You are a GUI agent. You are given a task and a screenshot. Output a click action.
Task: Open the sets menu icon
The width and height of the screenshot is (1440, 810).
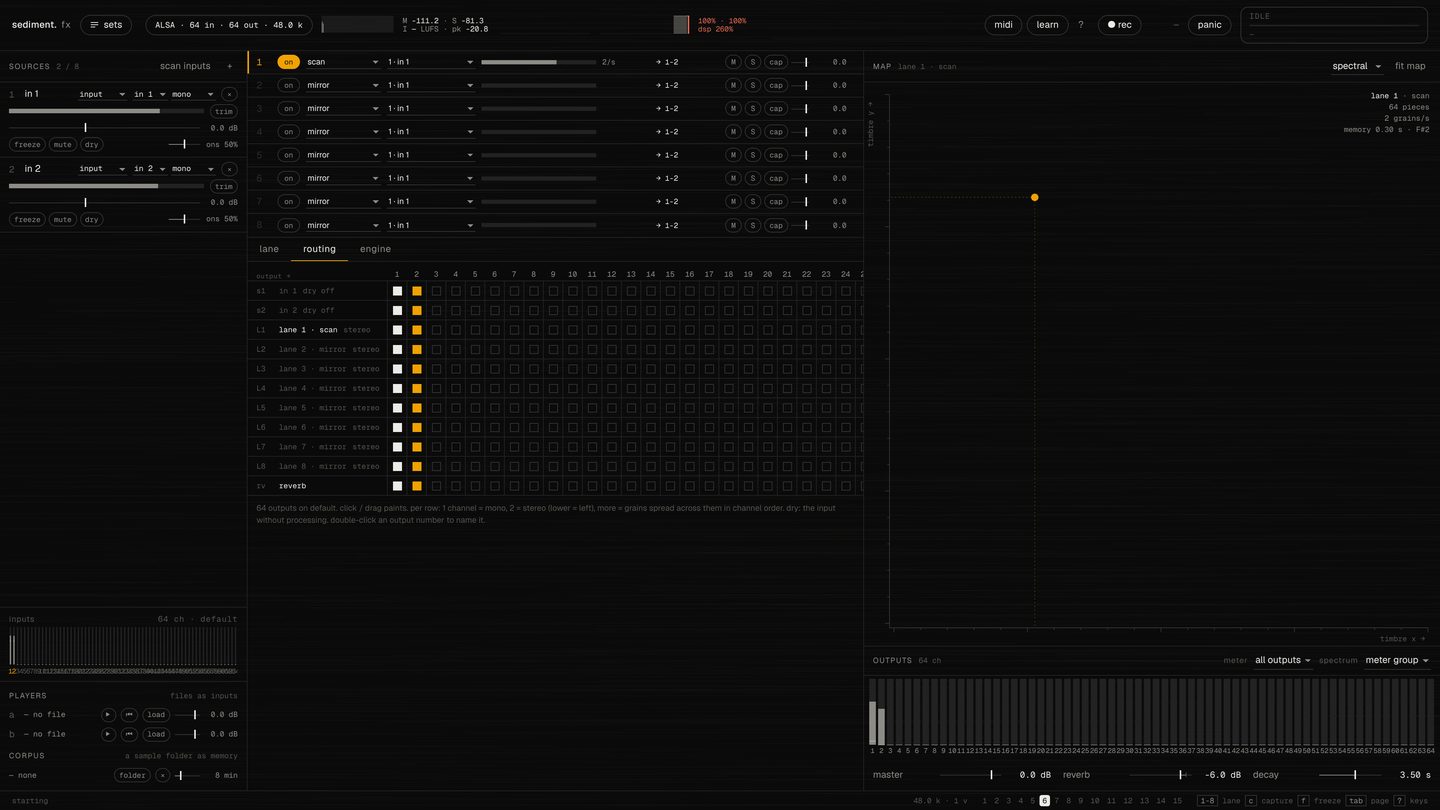coord(105,25)
